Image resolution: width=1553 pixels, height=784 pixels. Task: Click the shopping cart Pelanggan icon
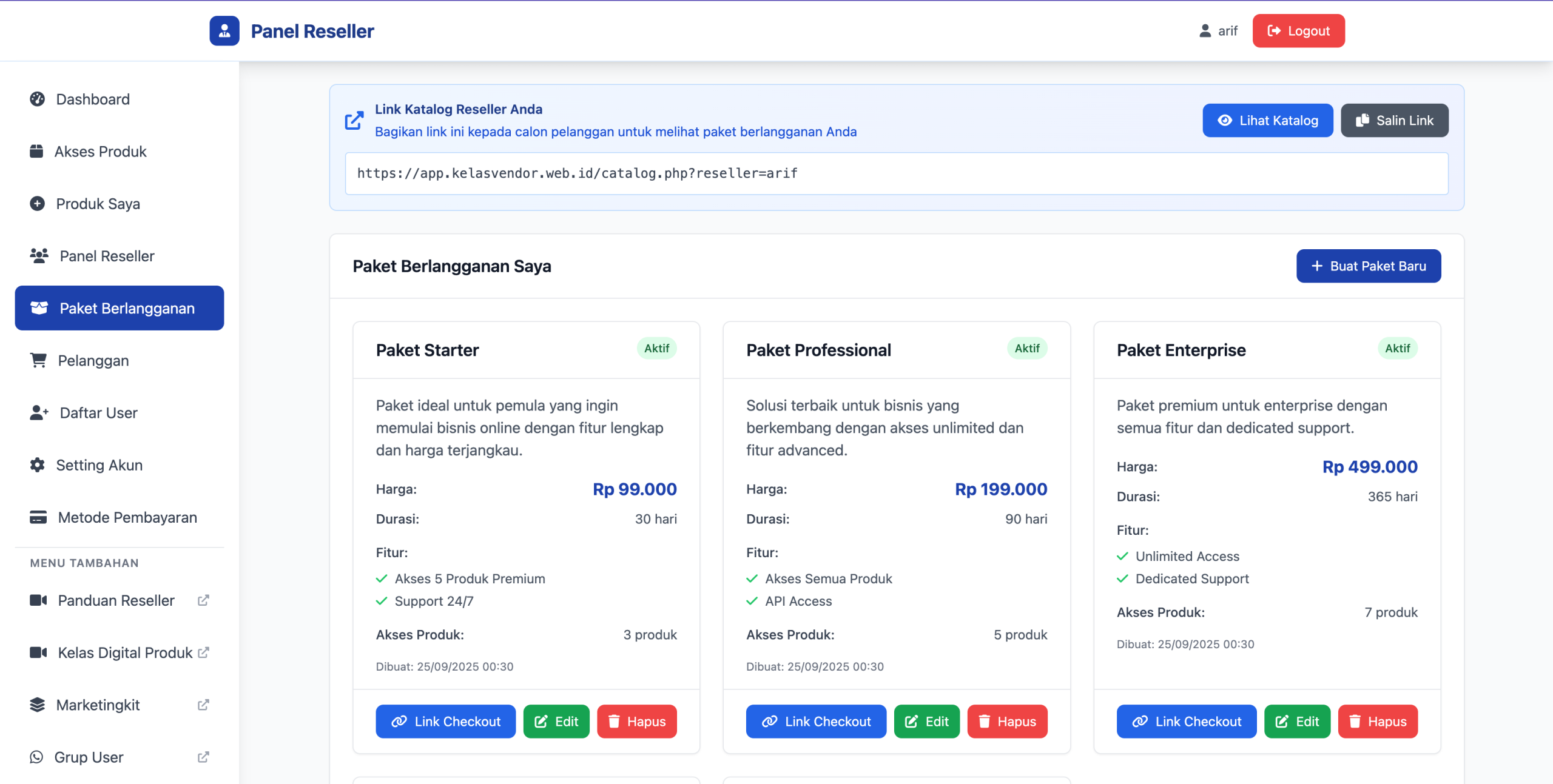pos(38,361)
